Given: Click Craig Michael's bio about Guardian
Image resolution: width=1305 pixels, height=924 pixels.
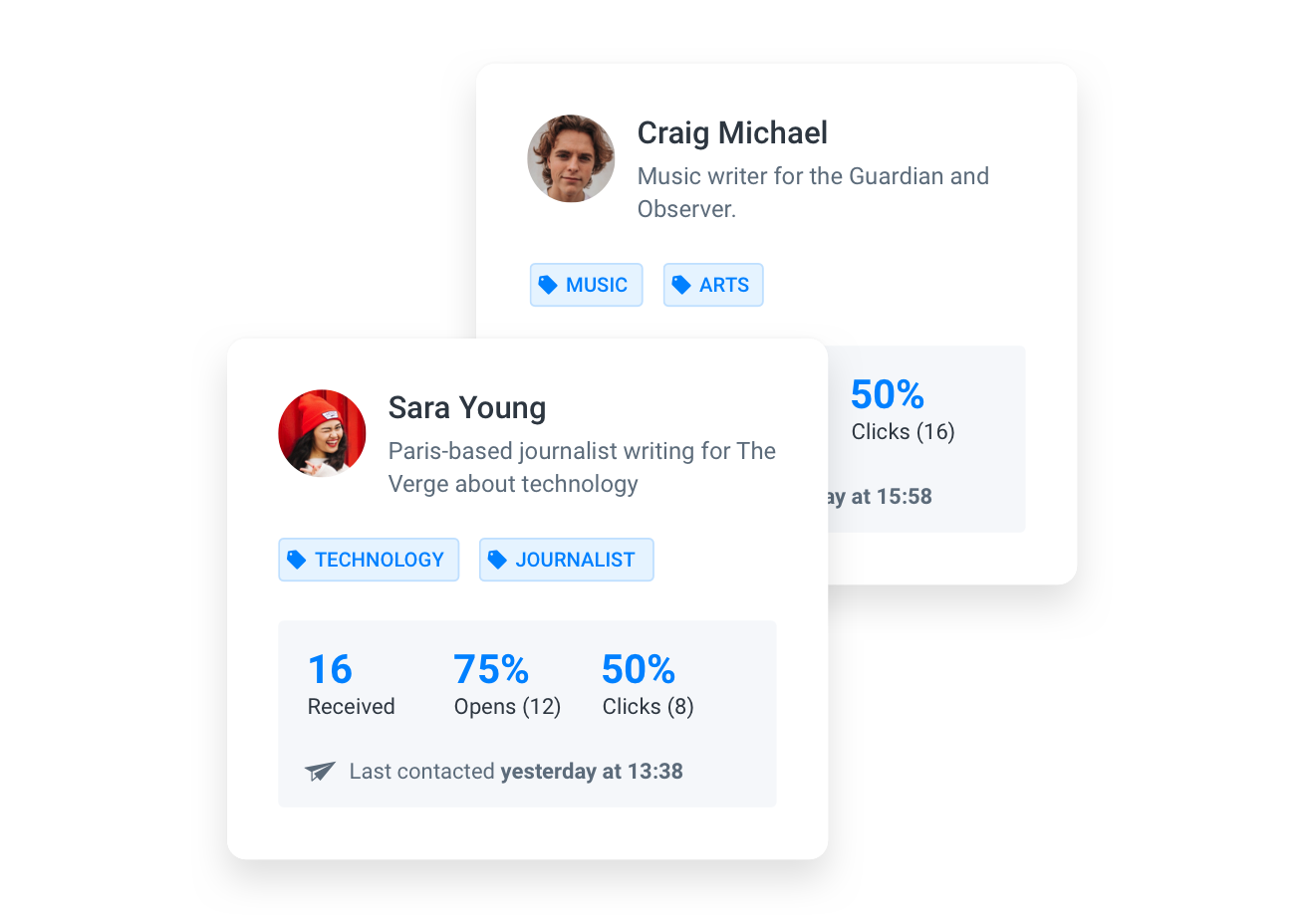Looking at the screenshot, I should pyautogui.click(x=813, y=192).
